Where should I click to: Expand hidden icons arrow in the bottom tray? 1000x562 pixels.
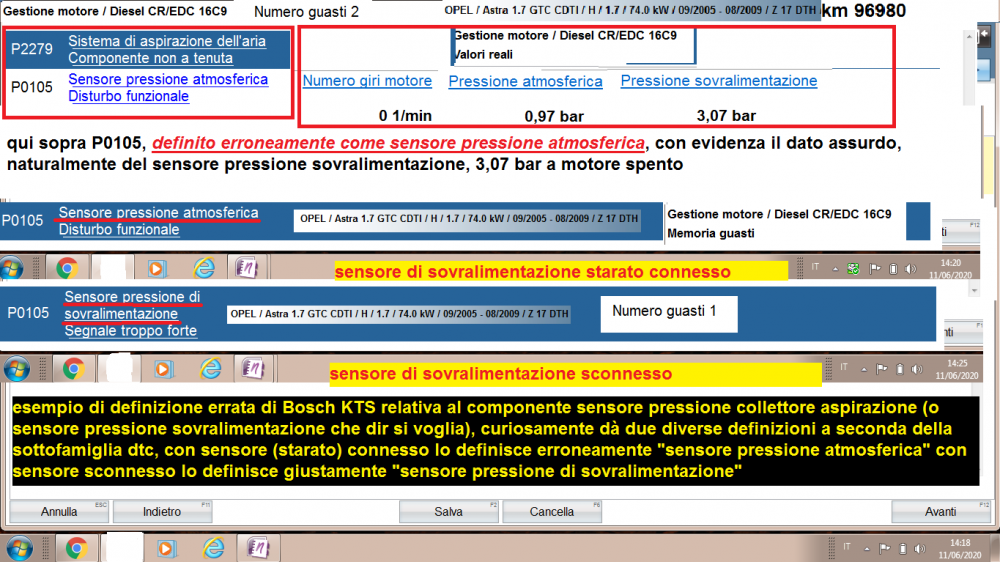click(x=866, y=548)
